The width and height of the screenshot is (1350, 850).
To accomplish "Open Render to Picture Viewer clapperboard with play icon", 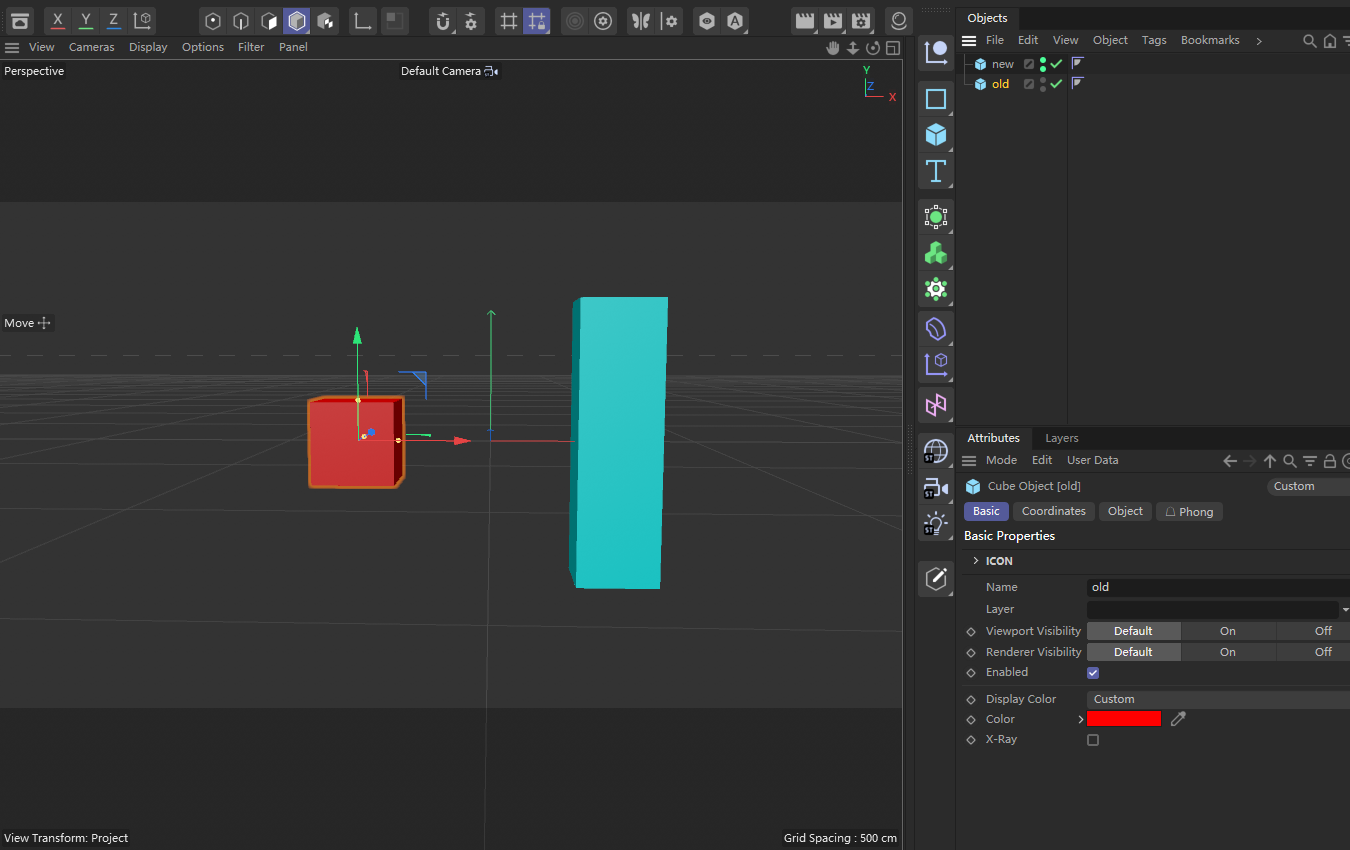I will (833, 21).
